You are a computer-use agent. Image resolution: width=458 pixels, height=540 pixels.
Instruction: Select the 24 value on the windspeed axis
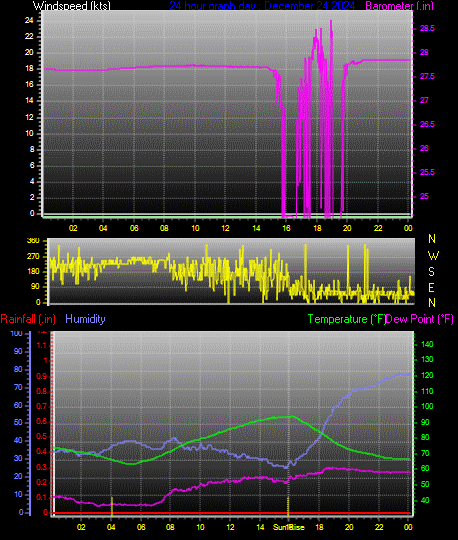point(29,20)
